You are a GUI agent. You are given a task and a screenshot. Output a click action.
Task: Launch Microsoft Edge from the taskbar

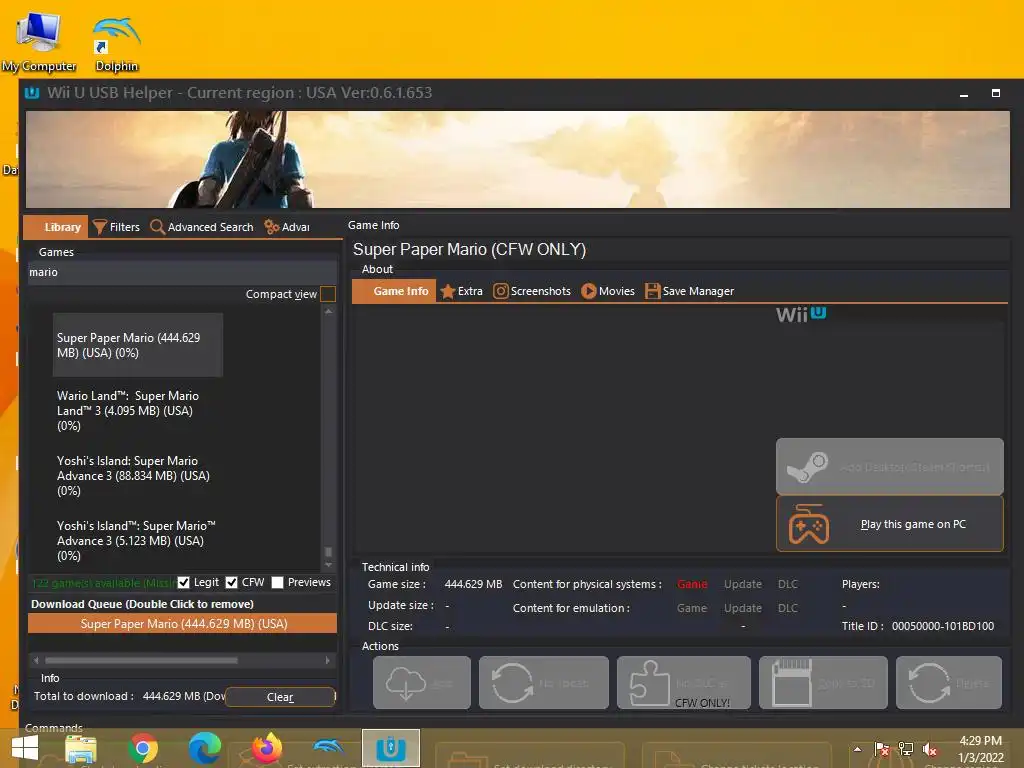(x=204, y=748)
